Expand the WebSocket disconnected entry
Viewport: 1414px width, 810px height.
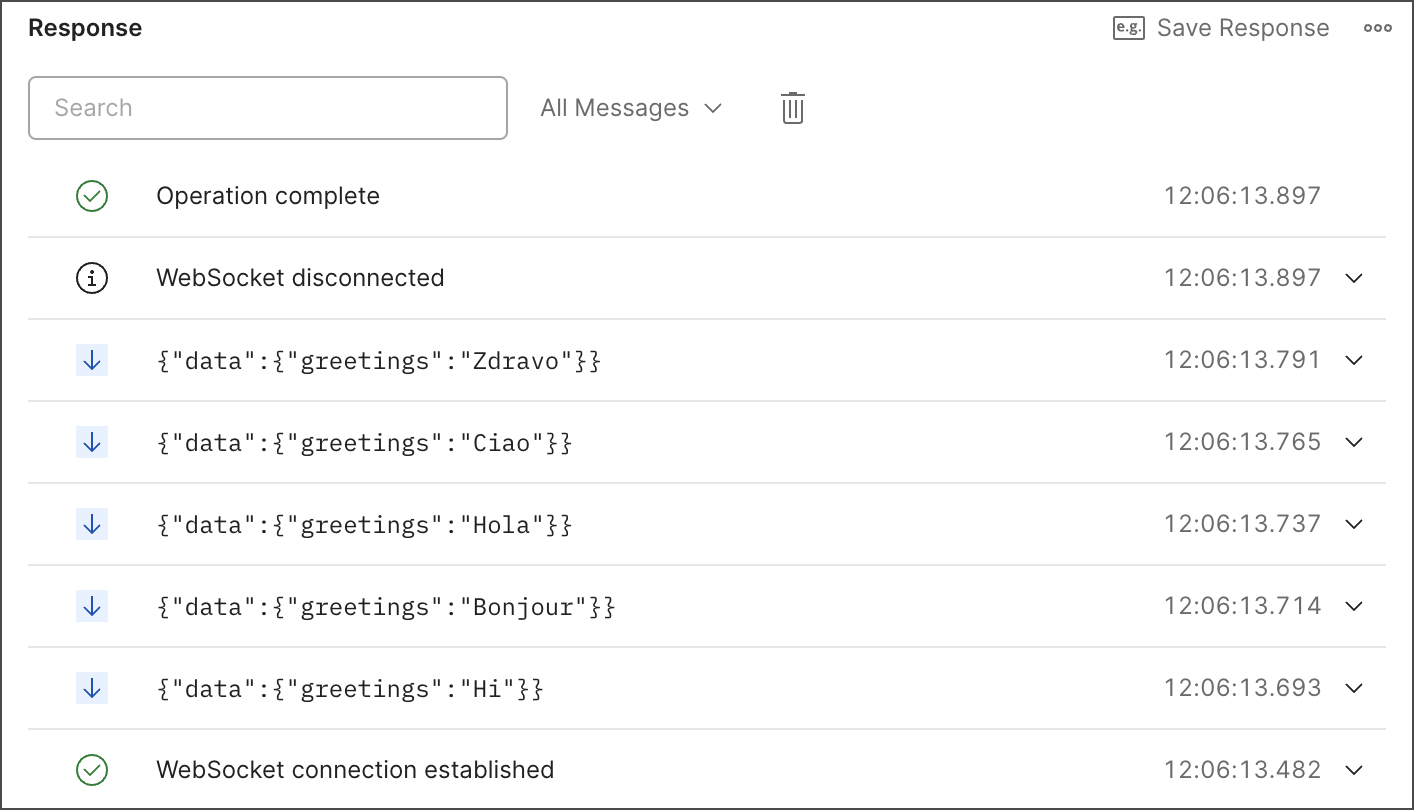pos(1354,278)
